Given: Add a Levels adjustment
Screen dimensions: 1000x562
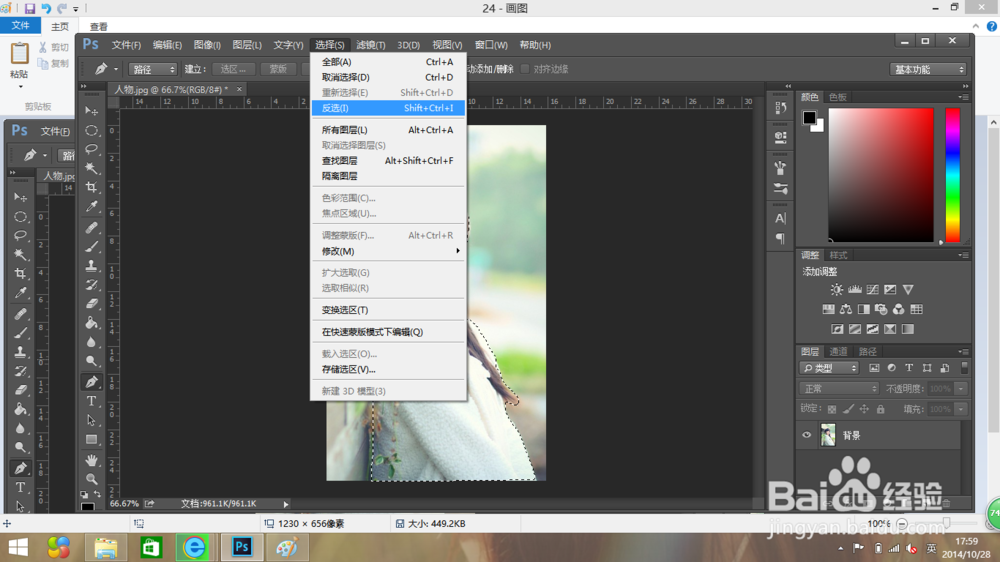Looking at the screenshot, I should pyautogui.click(x=855, y=290).
